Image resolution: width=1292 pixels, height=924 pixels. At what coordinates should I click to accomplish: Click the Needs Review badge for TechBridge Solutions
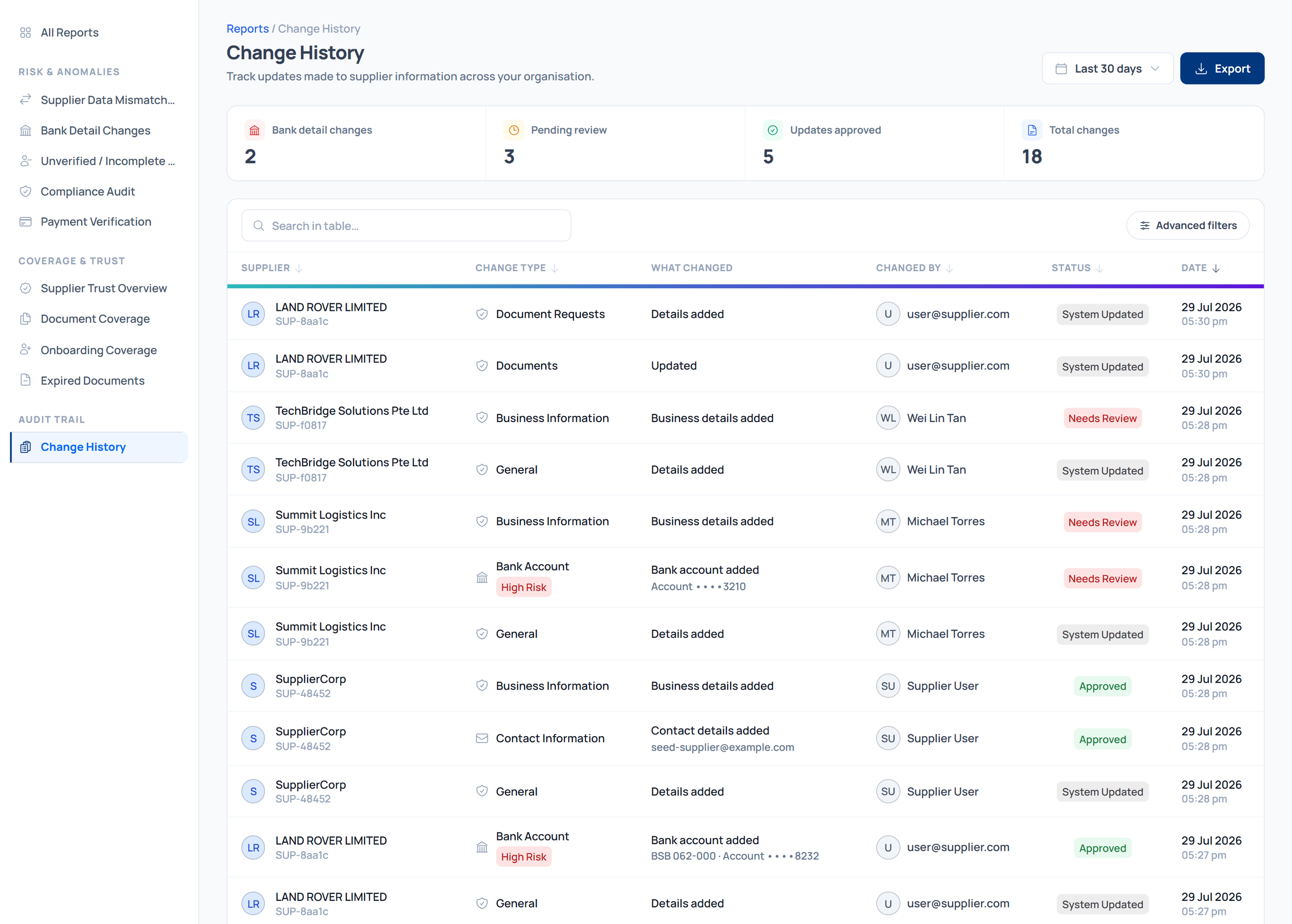tap(1102, 418)
